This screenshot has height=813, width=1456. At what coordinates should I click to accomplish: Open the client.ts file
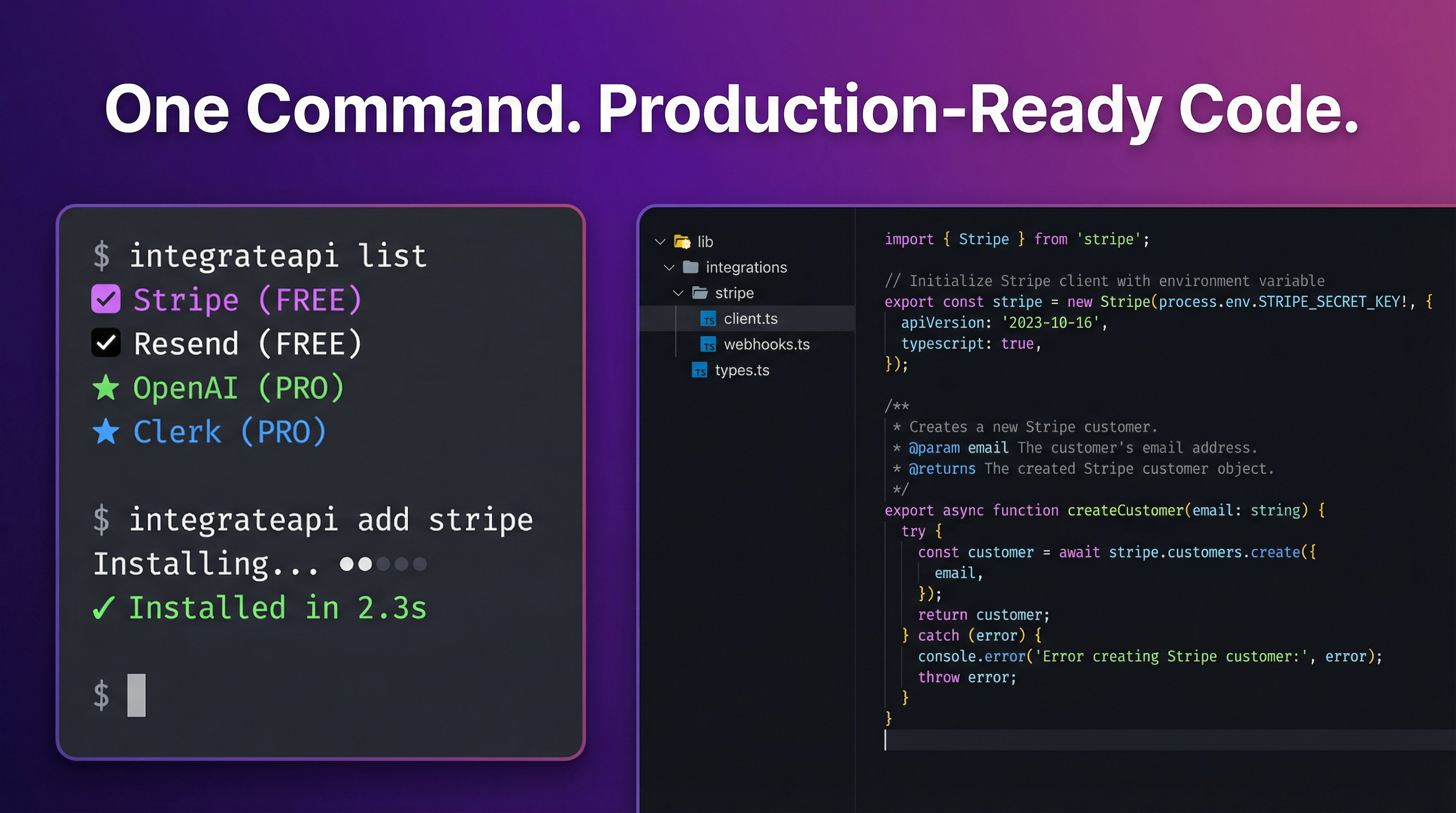click(751, 319)
